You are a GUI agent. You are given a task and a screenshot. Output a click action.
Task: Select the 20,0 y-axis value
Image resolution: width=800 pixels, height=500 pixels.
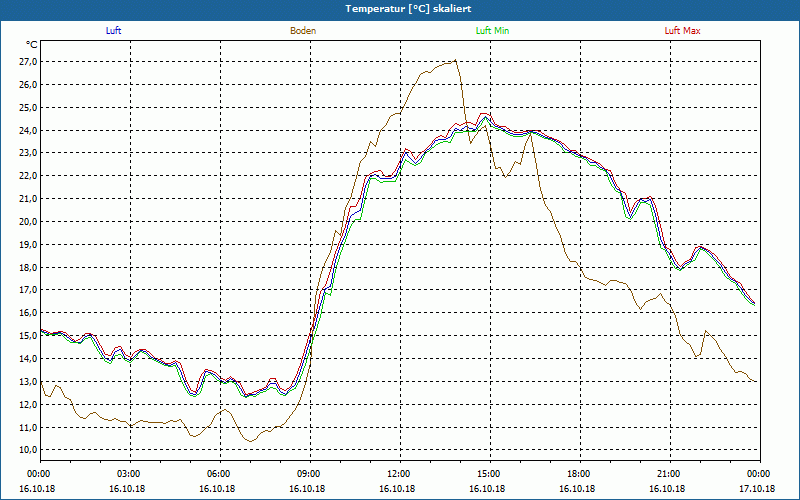(x=28, y=221)
